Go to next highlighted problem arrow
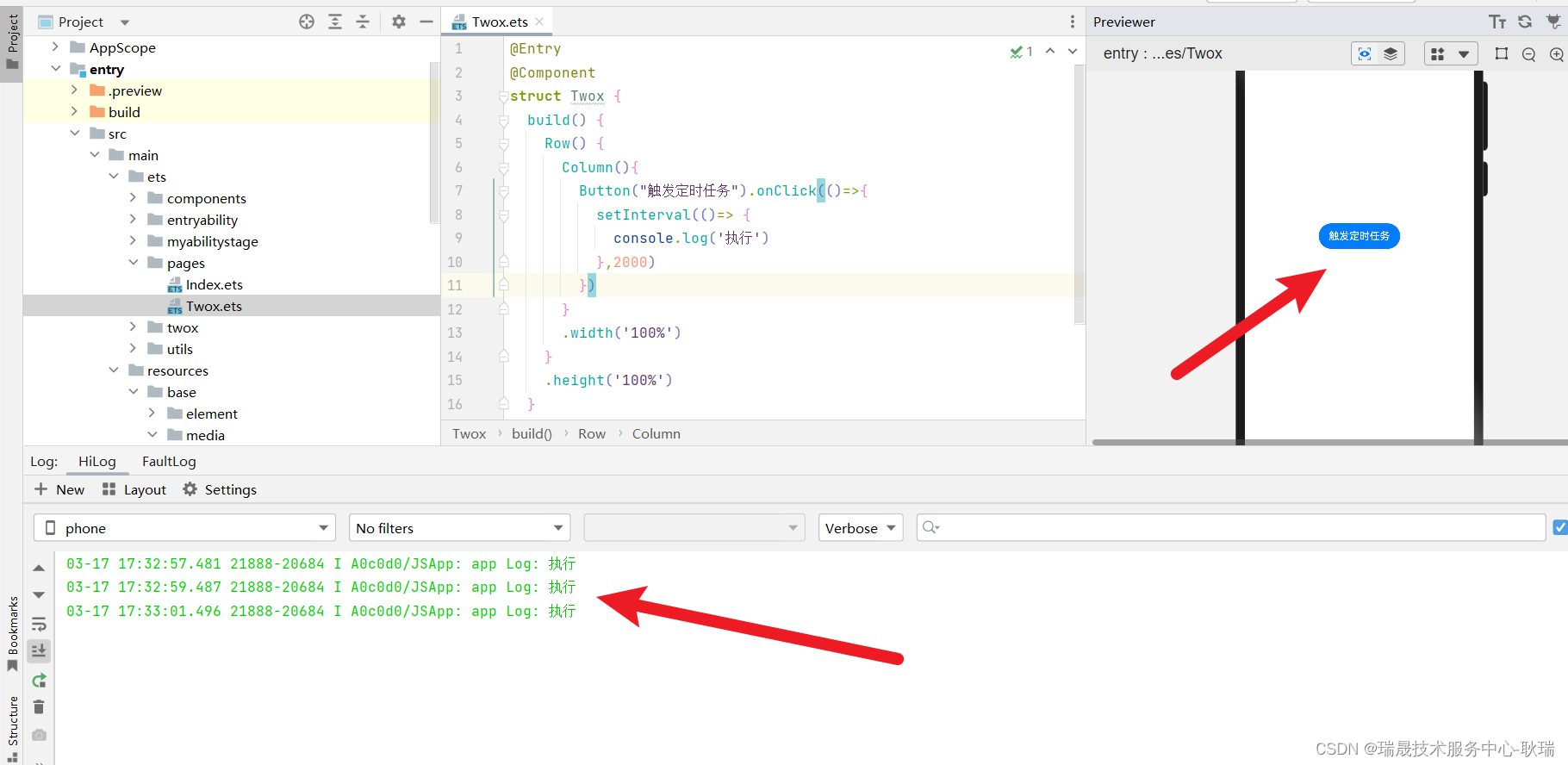Image resolution: width=1568 pixels, height=765 pixels. (1073, 51)
